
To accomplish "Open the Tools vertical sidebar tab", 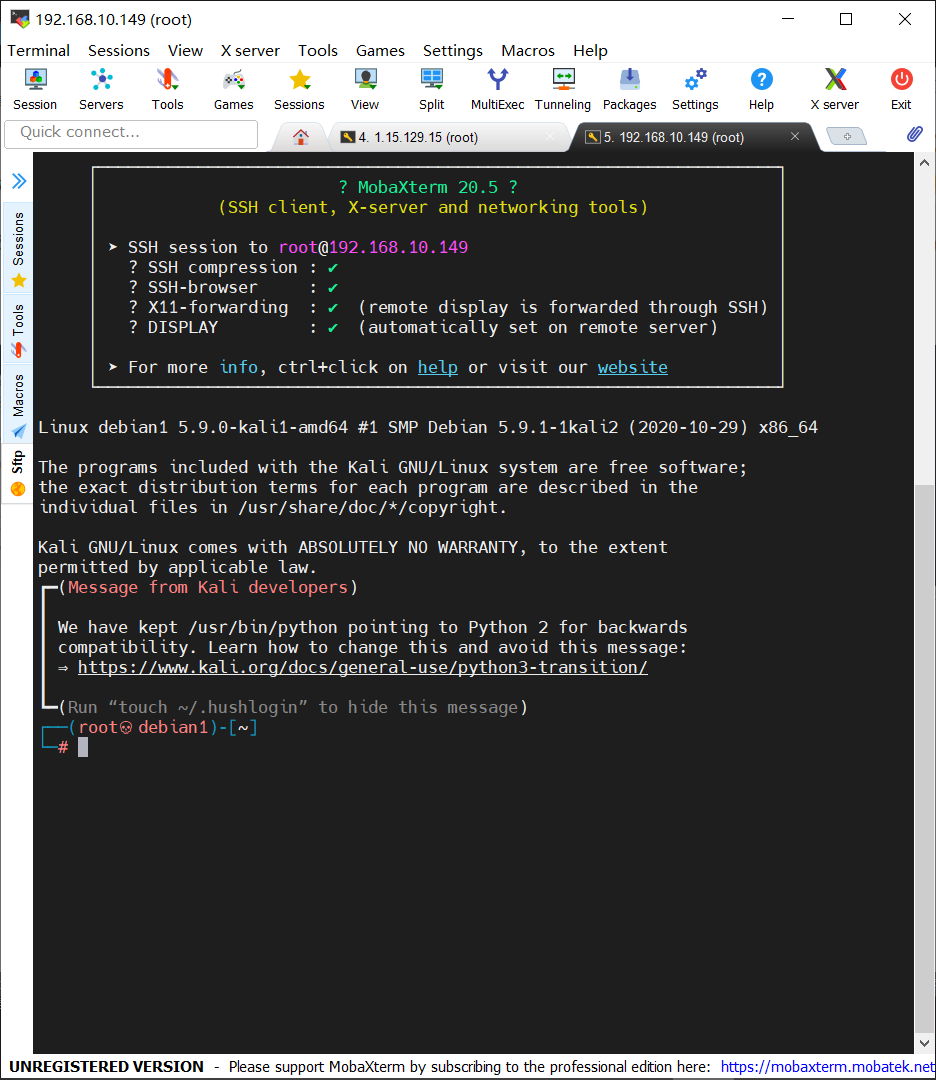I will pyautogui.click(x=18, y=329).
